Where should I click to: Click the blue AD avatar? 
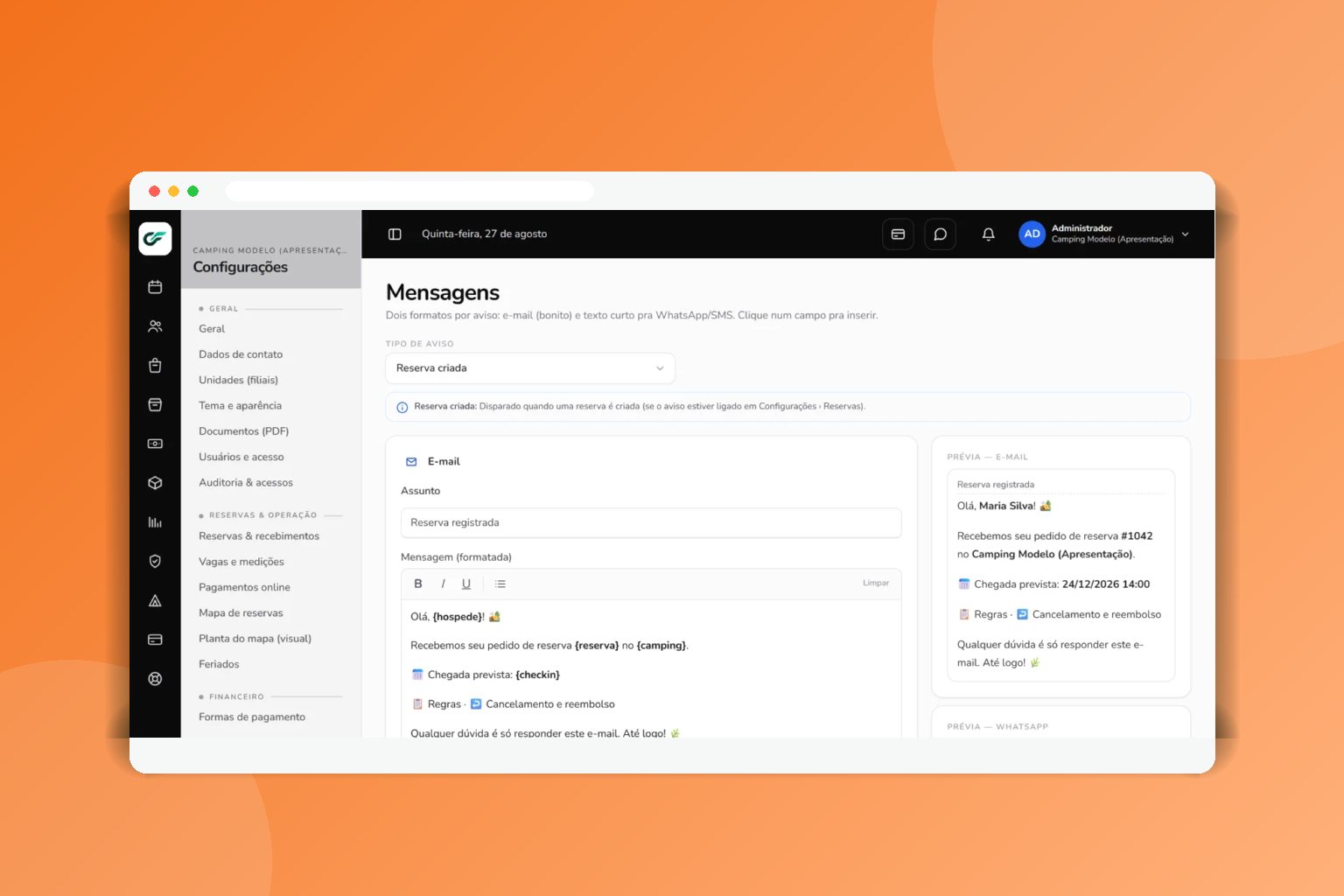pos(1032,234)
